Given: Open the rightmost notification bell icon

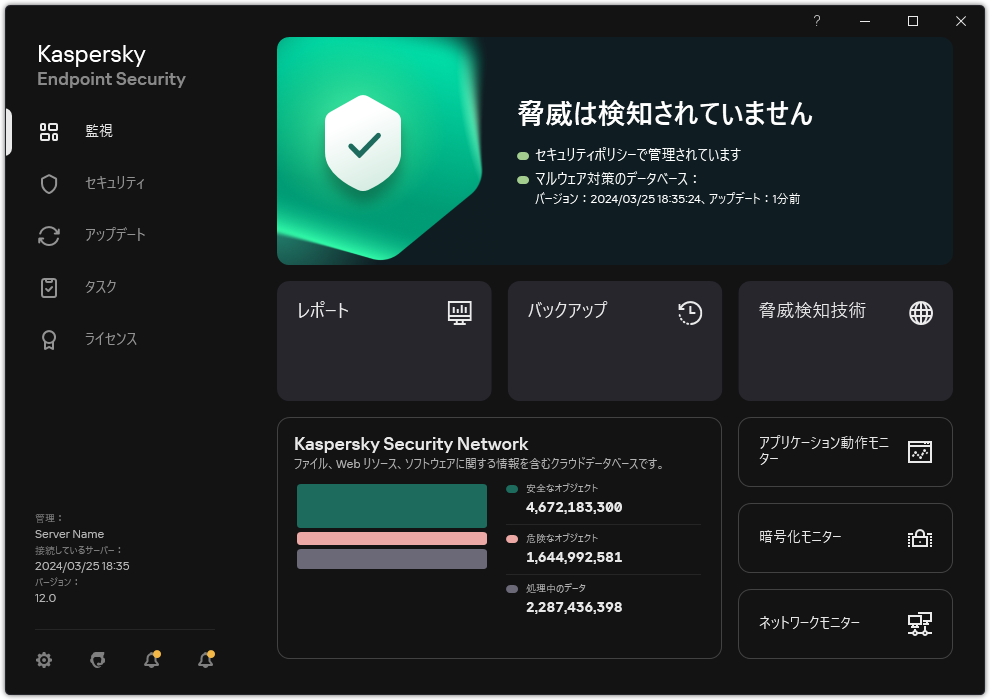Looking at the screenshot, I should tap(205, 660).
